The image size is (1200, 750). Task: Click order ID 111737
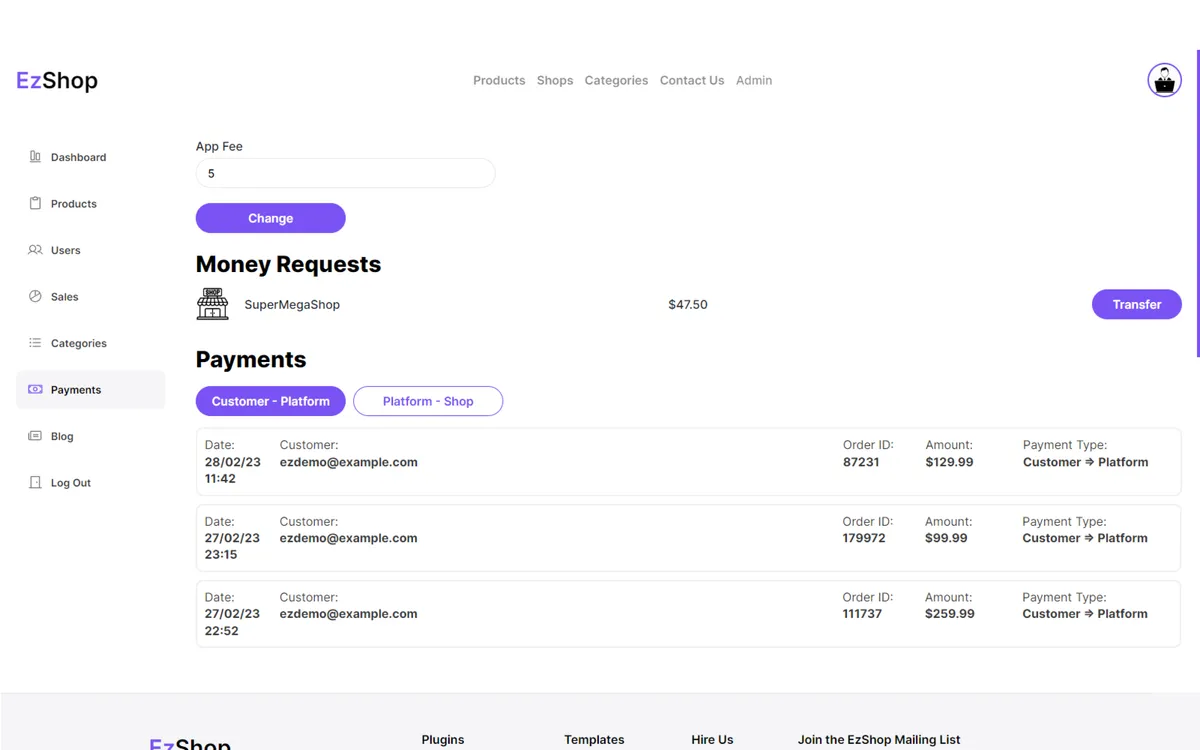(862, 614)
